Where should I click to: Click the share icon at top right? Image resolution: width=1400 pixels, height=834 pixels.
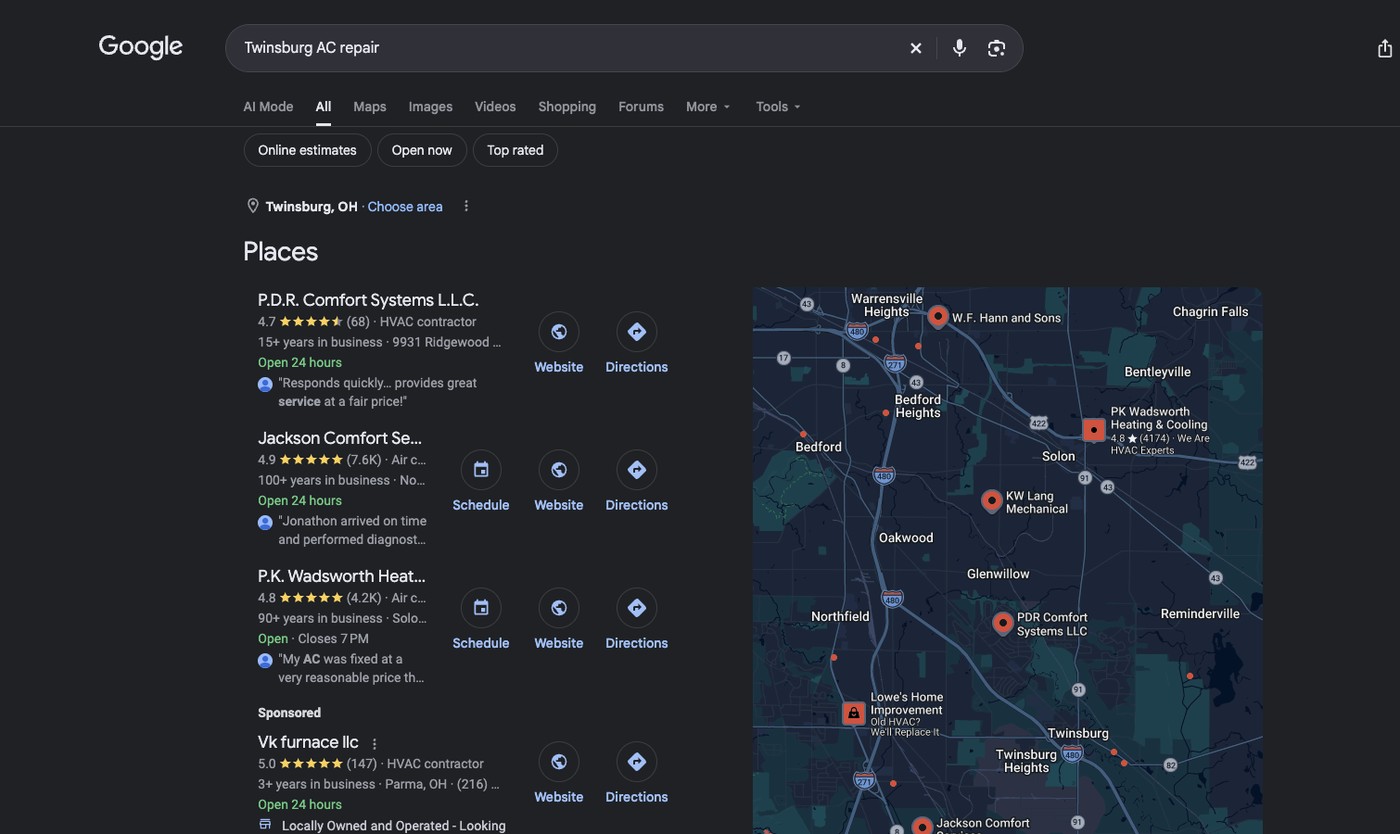pos(1384,48)
